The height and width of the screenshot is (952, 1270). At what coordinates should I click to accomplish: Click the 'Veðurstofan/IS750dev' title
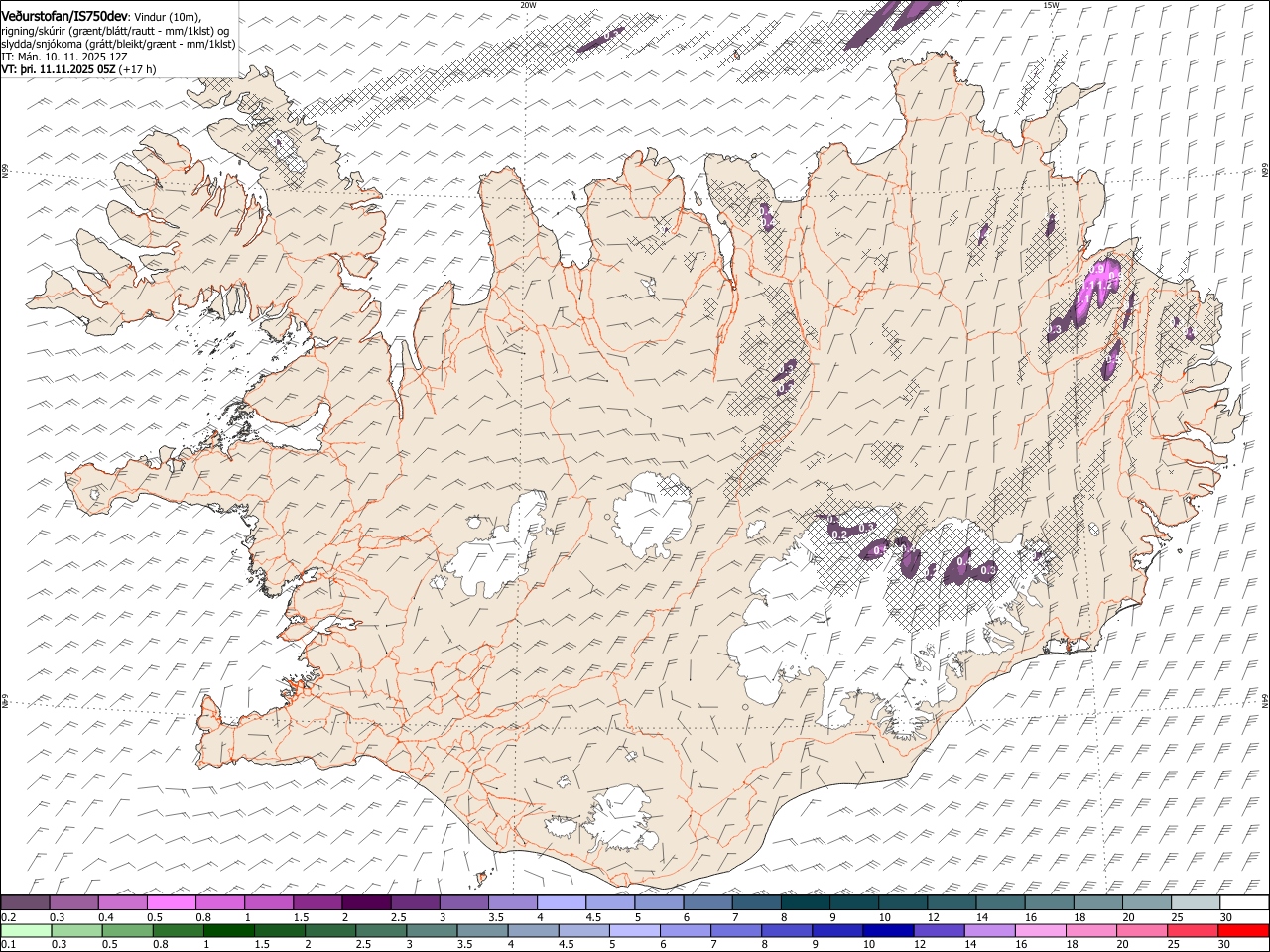(64, 16)
